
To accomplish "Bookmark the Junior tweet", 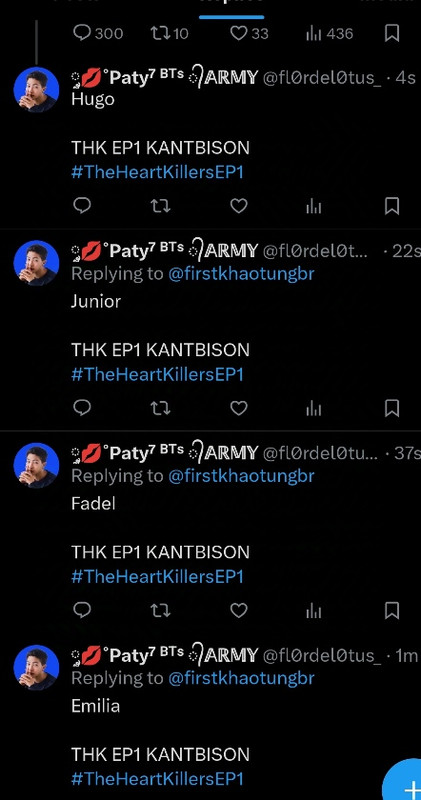I will coord(391,408).
